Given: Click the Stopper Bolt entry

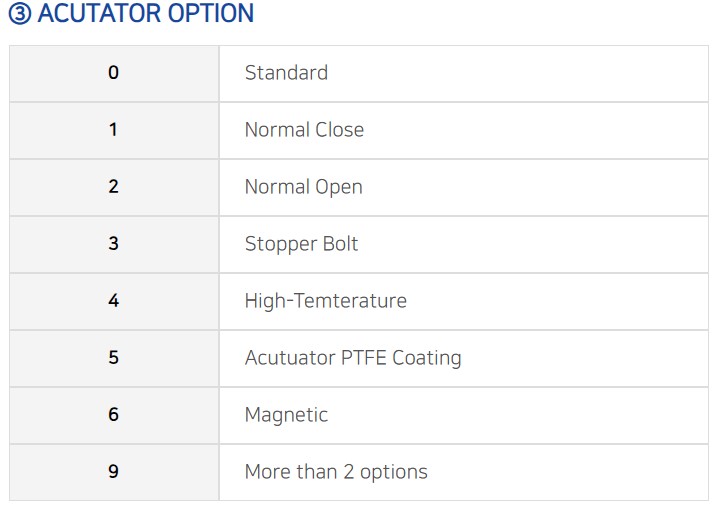Looking at the screenshot, I should point(301,244).
